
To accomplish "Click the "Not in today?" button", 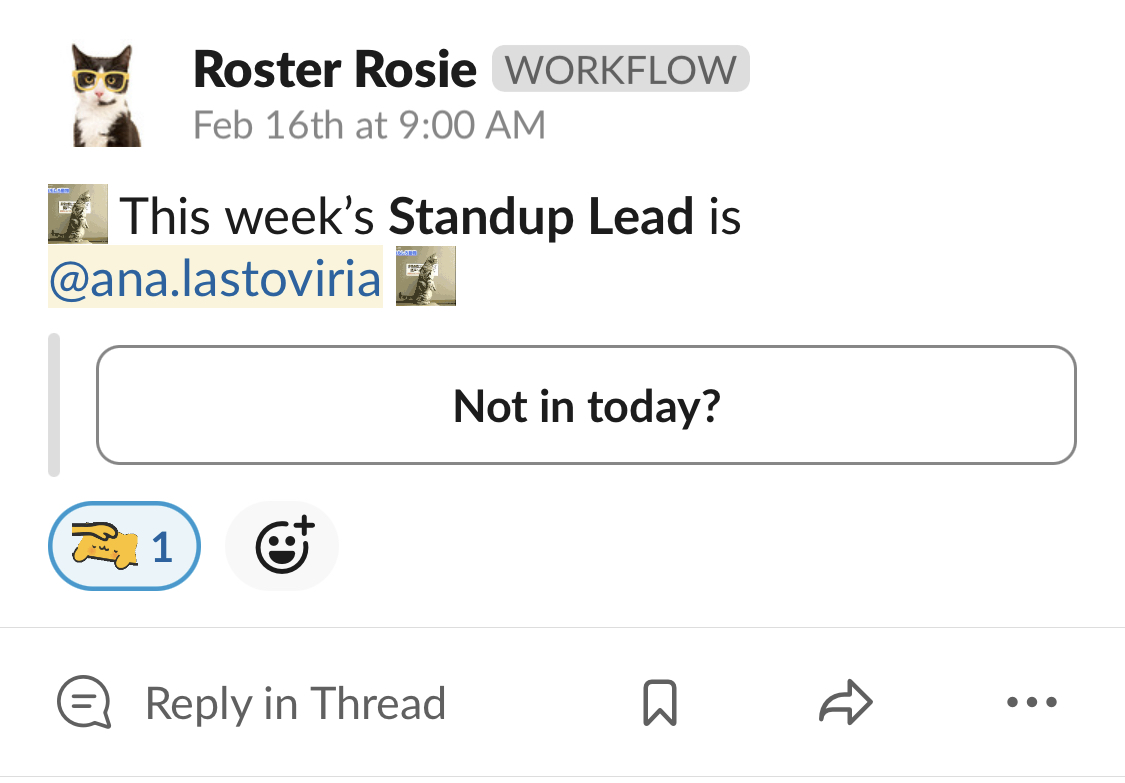I will (586, 405).
